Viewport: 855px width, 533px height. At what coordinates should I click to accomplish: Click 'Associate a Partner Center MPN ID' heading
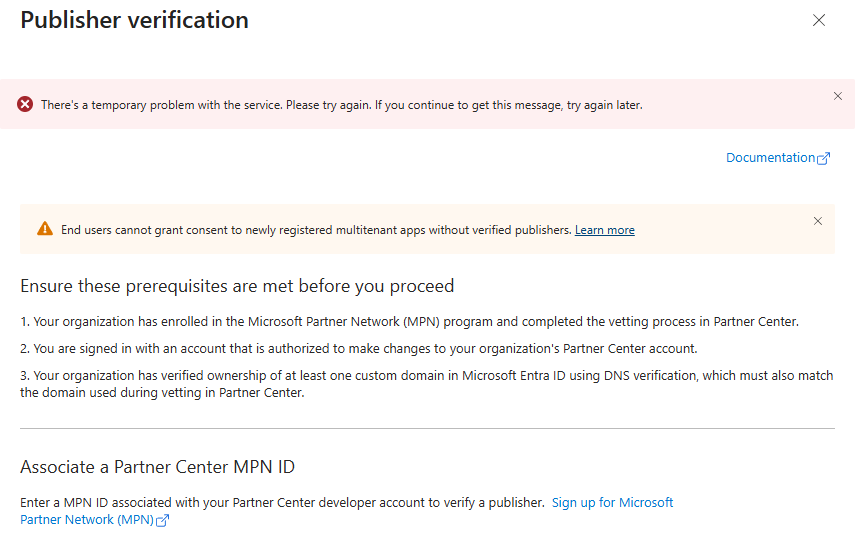tap(158, 467)
